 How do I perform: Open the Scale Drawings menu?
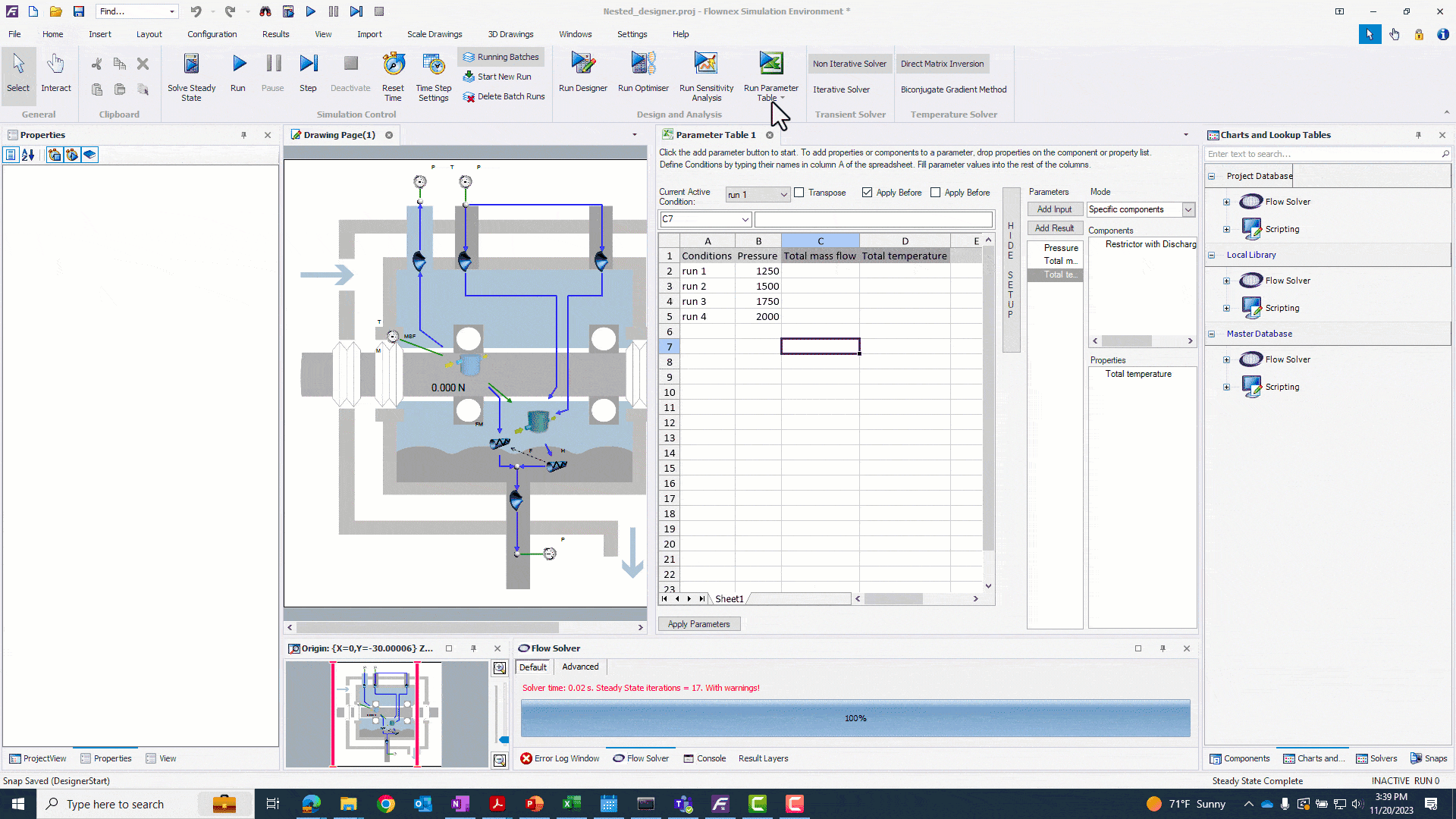point(434,34)
